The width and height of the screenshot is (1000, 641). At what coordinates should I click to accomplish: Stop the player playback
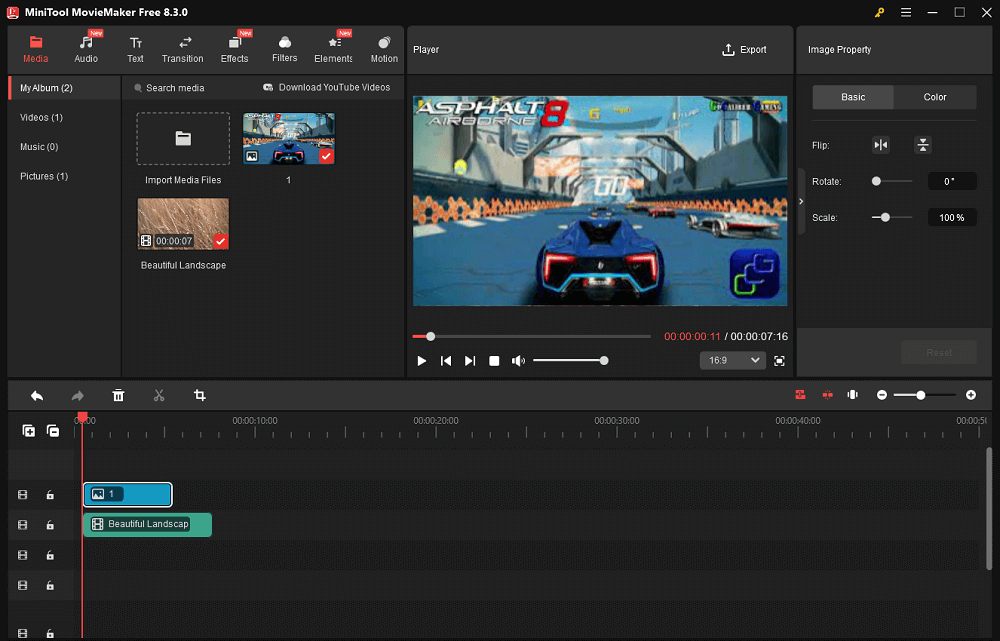494,361
